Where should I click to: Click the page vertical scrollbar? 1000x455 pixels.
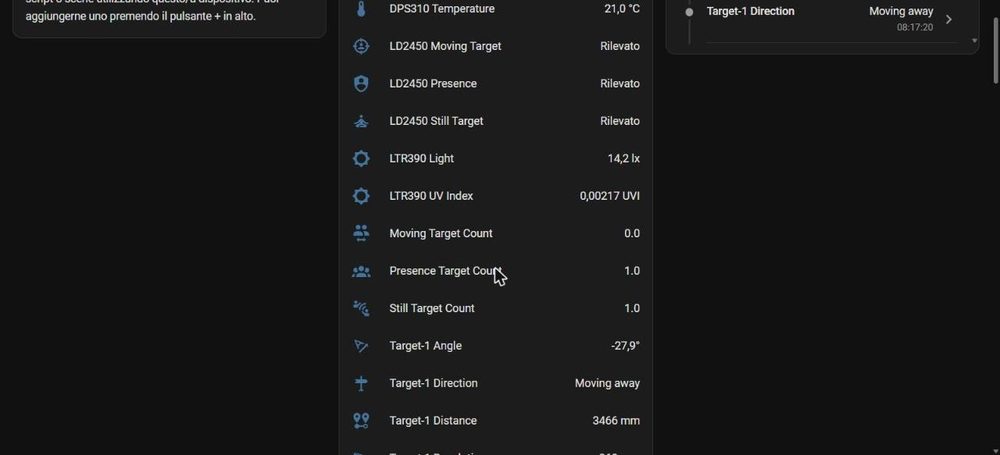pyautogui.click(x=996, y=51)
